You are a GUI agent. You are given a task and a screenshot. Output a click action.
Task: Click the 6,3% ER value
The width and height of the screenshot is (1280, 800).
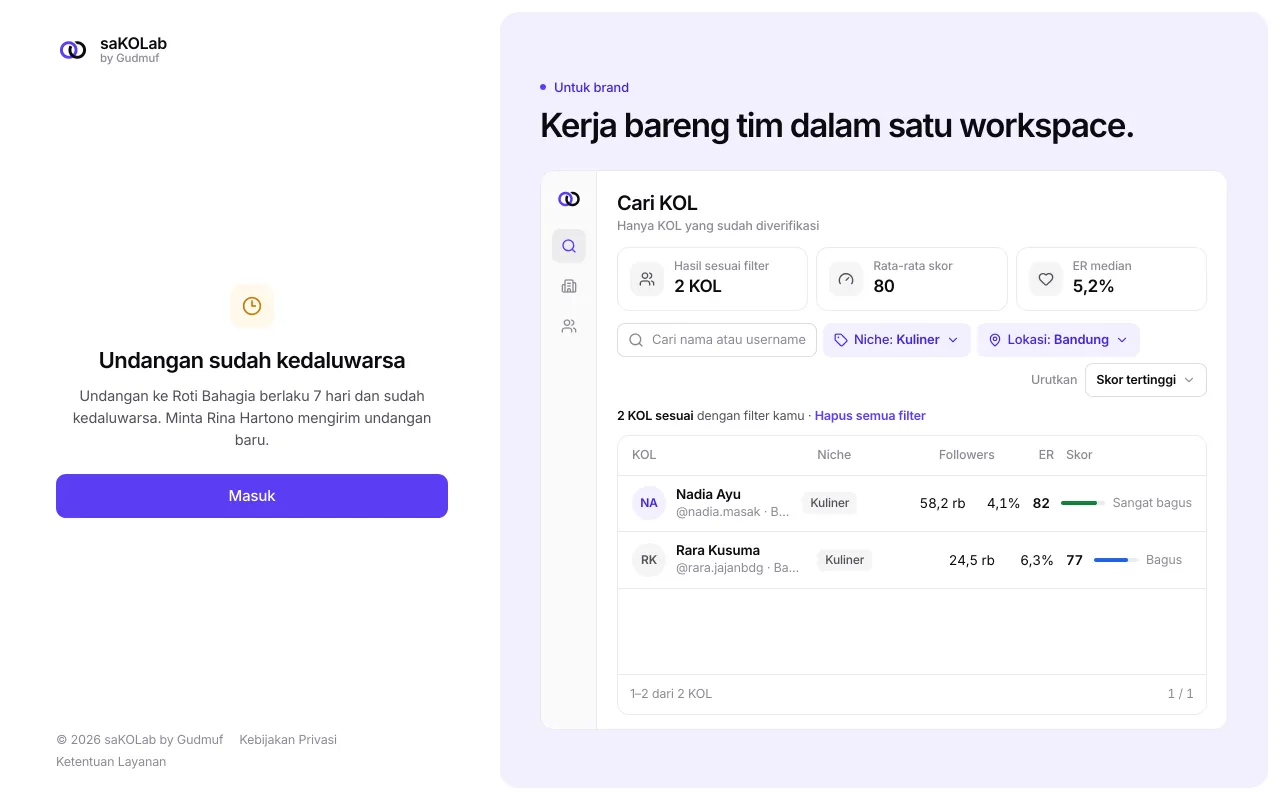point(1037,560)
